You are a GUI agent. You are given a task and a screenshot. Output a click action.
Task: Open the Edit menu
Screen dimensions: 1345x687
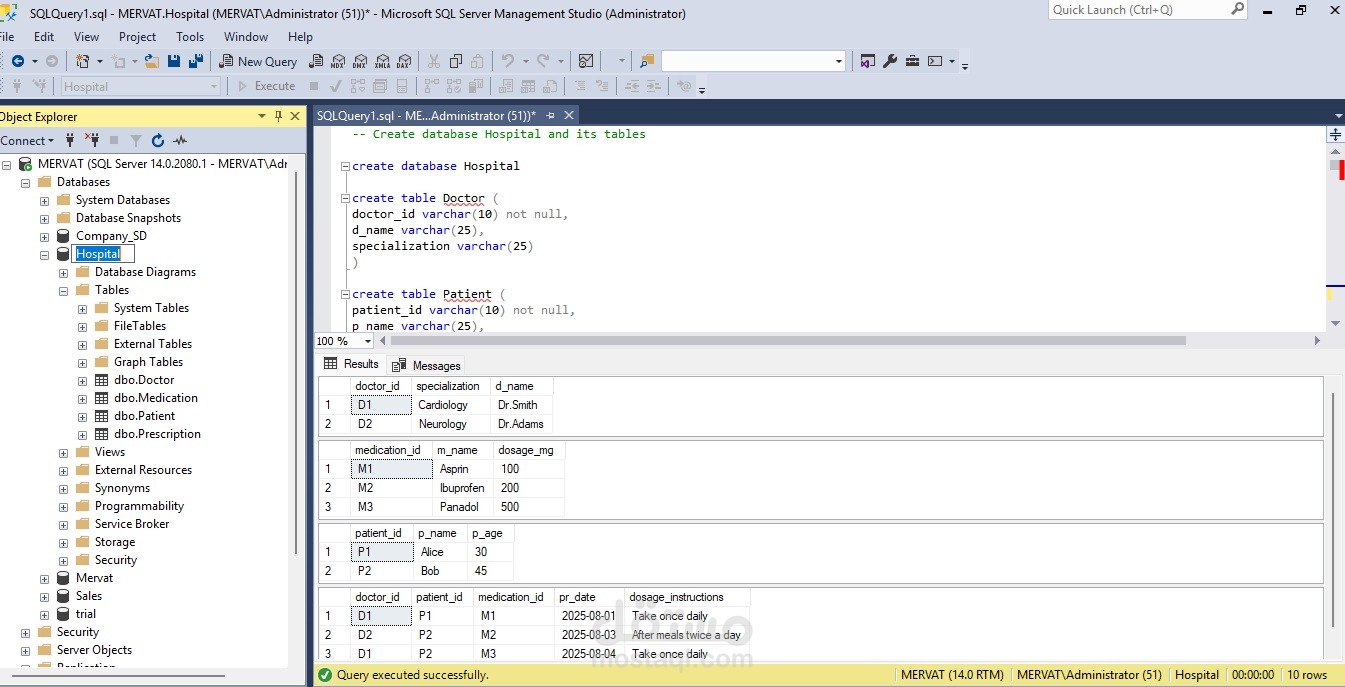click(44, 37)
